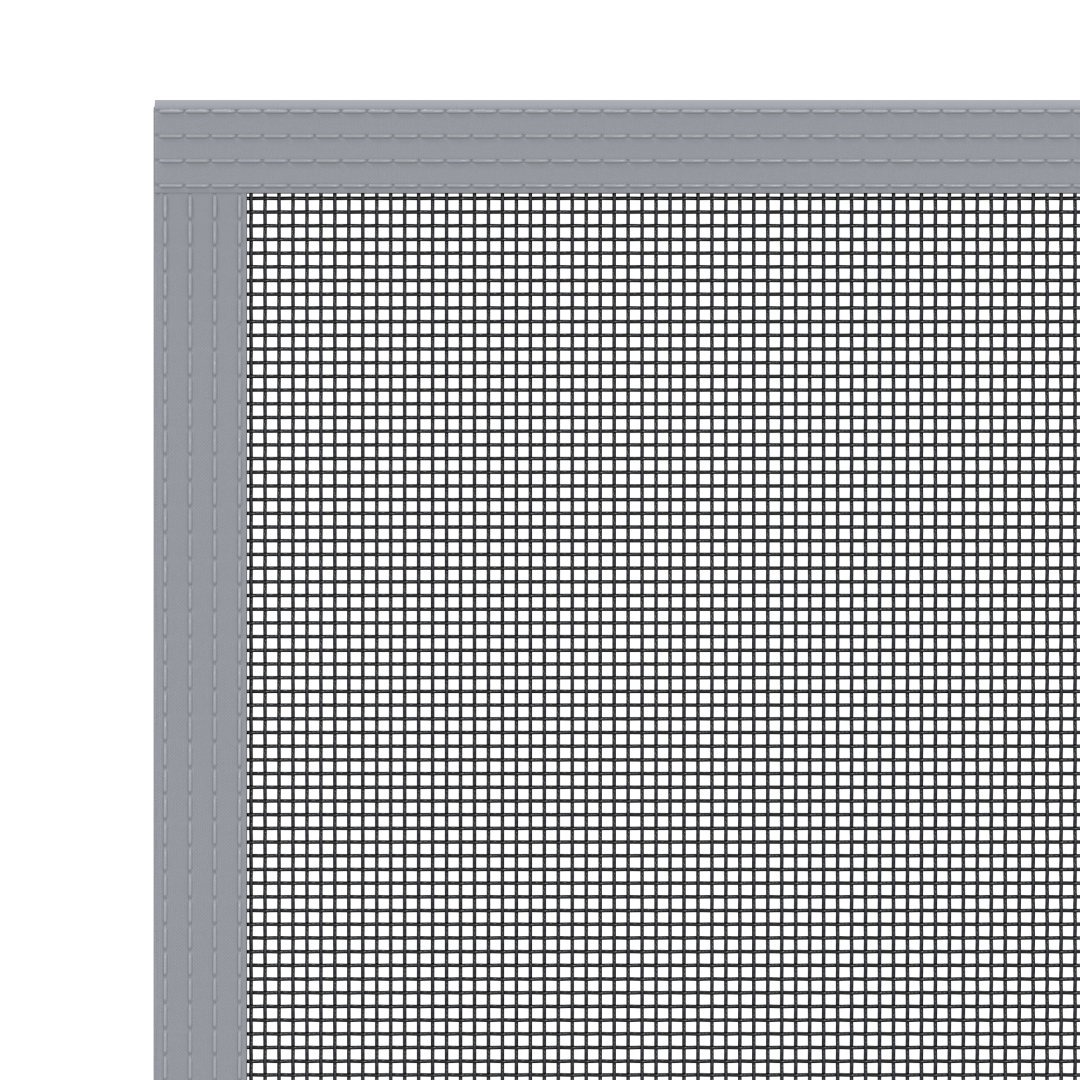
Task: Click the top-left corner of the gray frame
Action: [160, 106]
